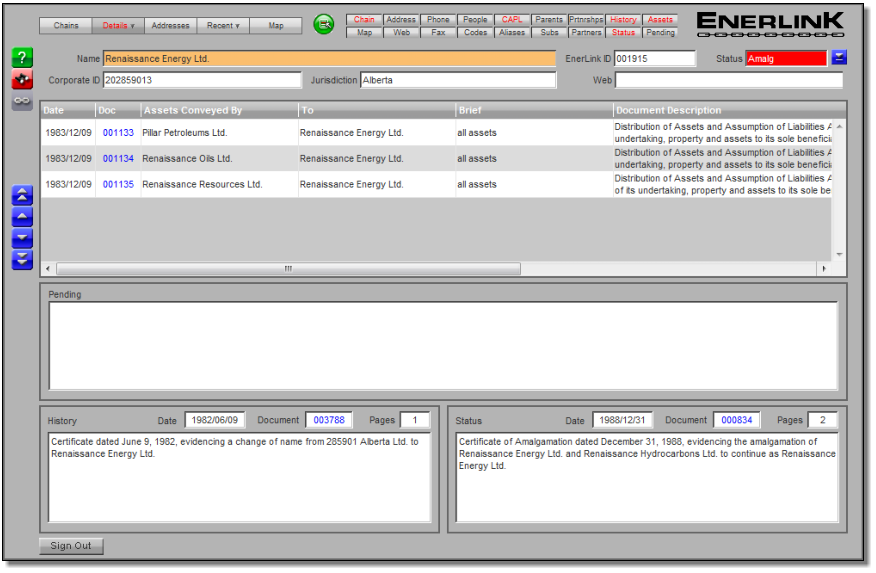Switch to the small Map tab
Image resolution: width=876 pixels, height=573 pixels.
[364, 32]
